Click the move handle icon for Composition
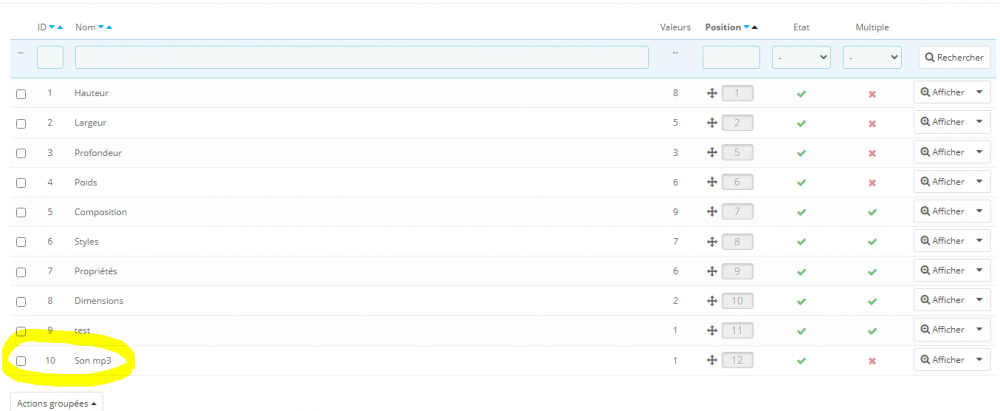The image size is (1000, 411). 712,211
